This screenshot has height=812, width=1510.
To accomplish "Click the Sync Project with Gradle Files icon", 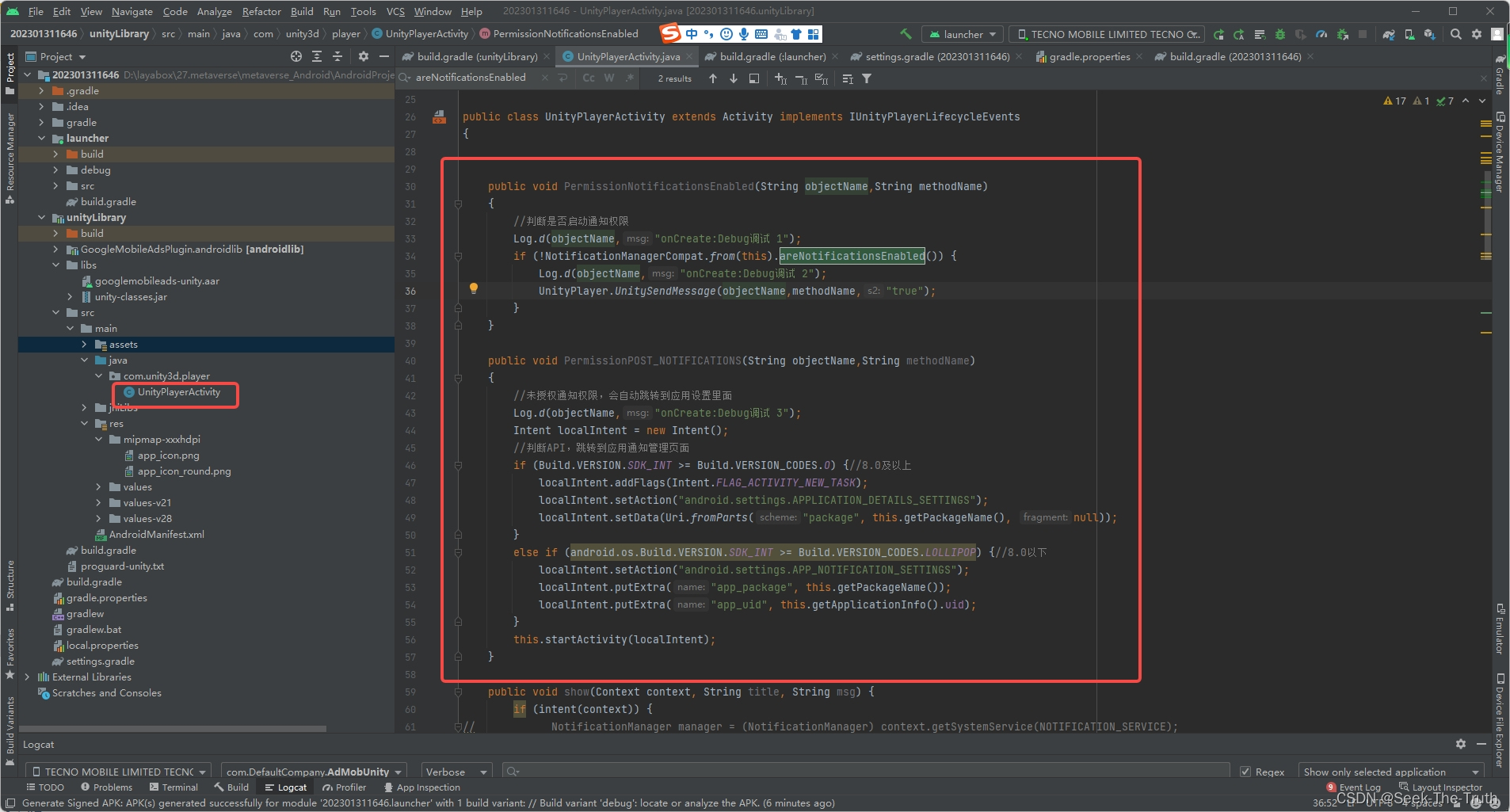I will pyautogui.click(x=1389, y=34).
